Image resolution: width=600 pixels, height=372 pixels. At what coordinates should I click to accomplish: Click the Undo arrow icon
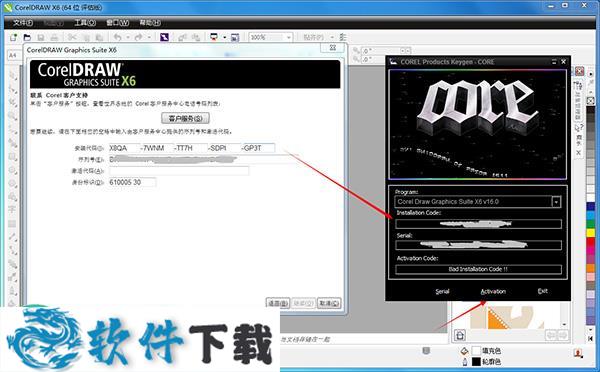(x=117, y=37)
